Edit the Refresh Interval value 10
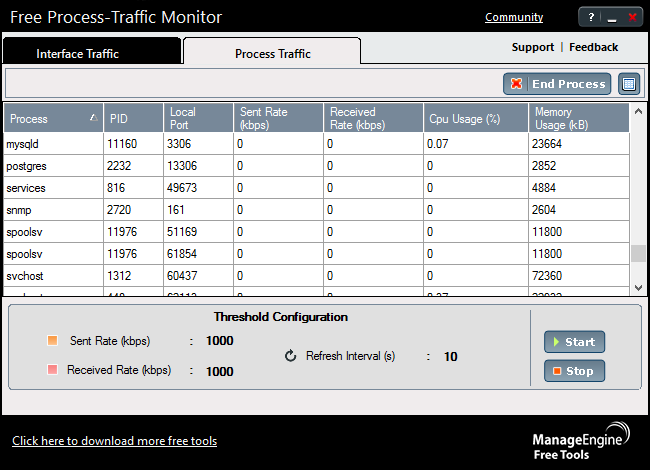This screenshot has width=650, height=470. (x=451, y=356)
